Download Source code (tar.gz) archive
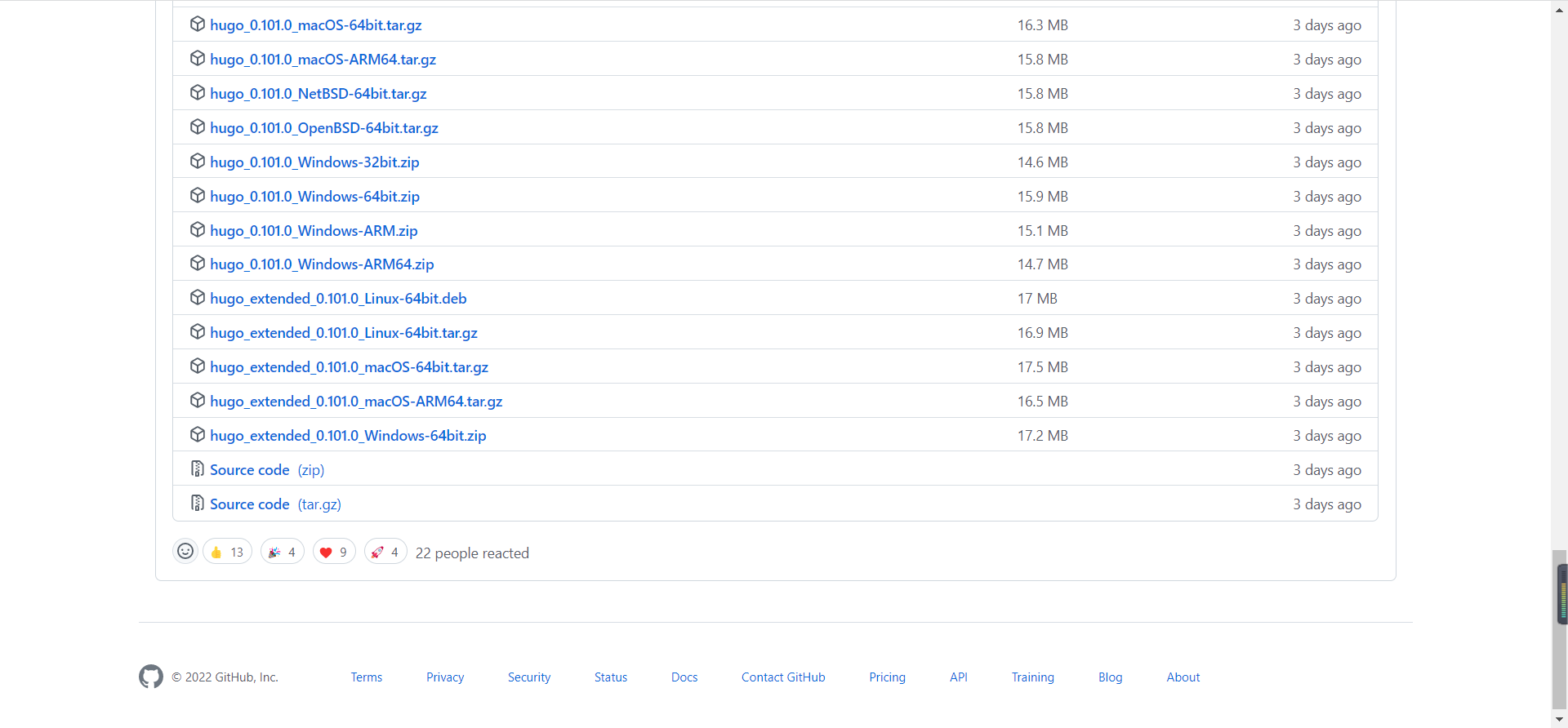The image size is (1568, 728). coord(275,504)
